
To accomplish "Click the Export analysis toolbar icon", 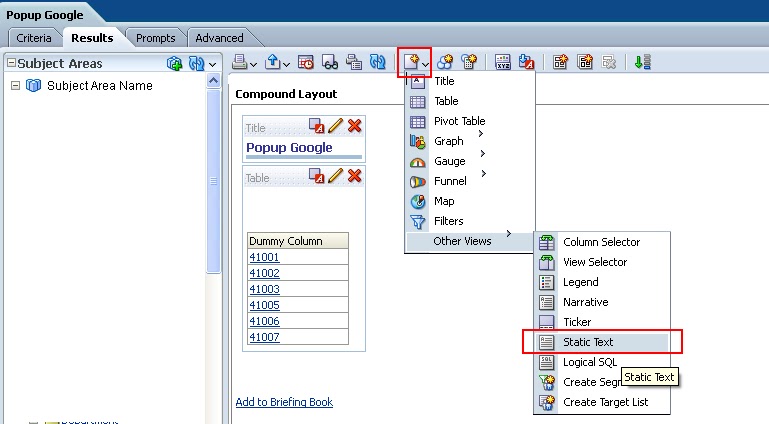I will pyautogui.click(x=273, y=62).
